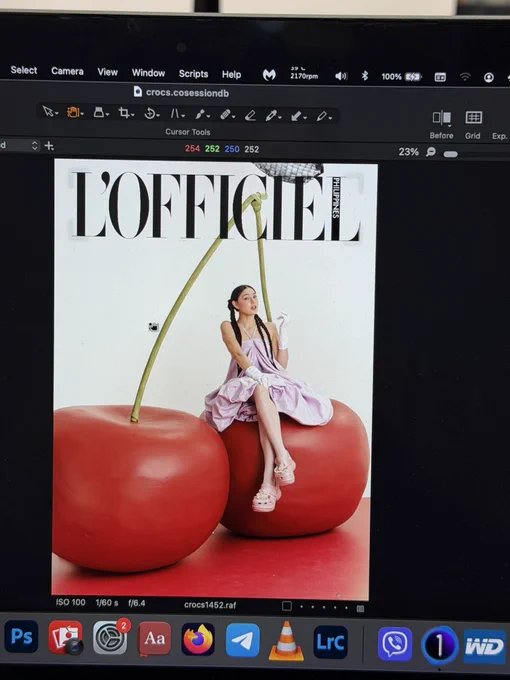This screenshot has width=510, height=680.
Task: Open the Camera menu
Action: pos(67,71)
